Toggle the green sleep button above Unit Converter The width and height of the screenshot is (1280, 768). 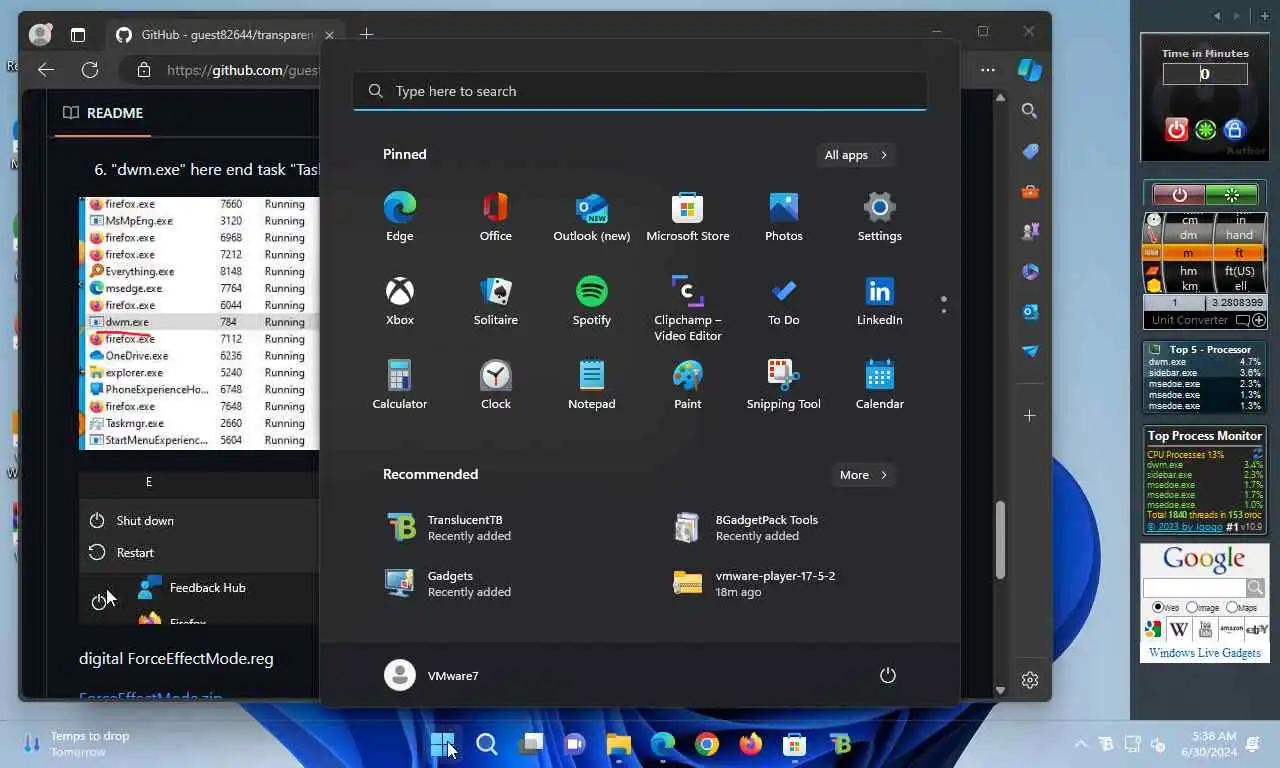(1232, 195)
